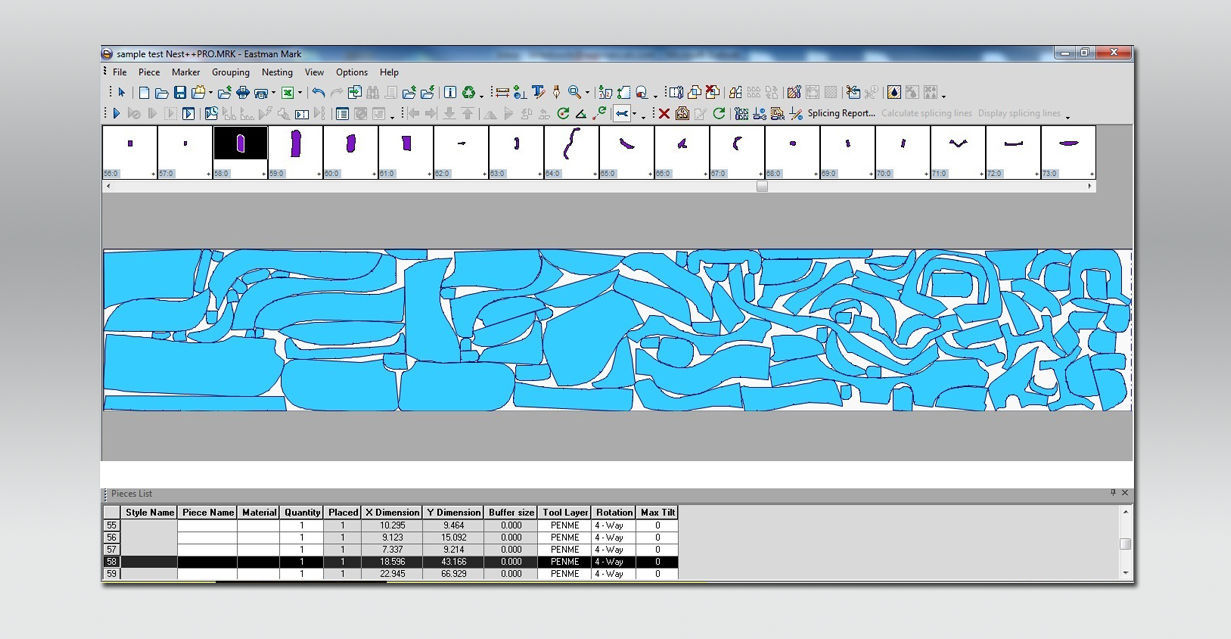Screen dimensions: 1231x639
Task: Delete selection using the red X icon
Action: (664, 113)
